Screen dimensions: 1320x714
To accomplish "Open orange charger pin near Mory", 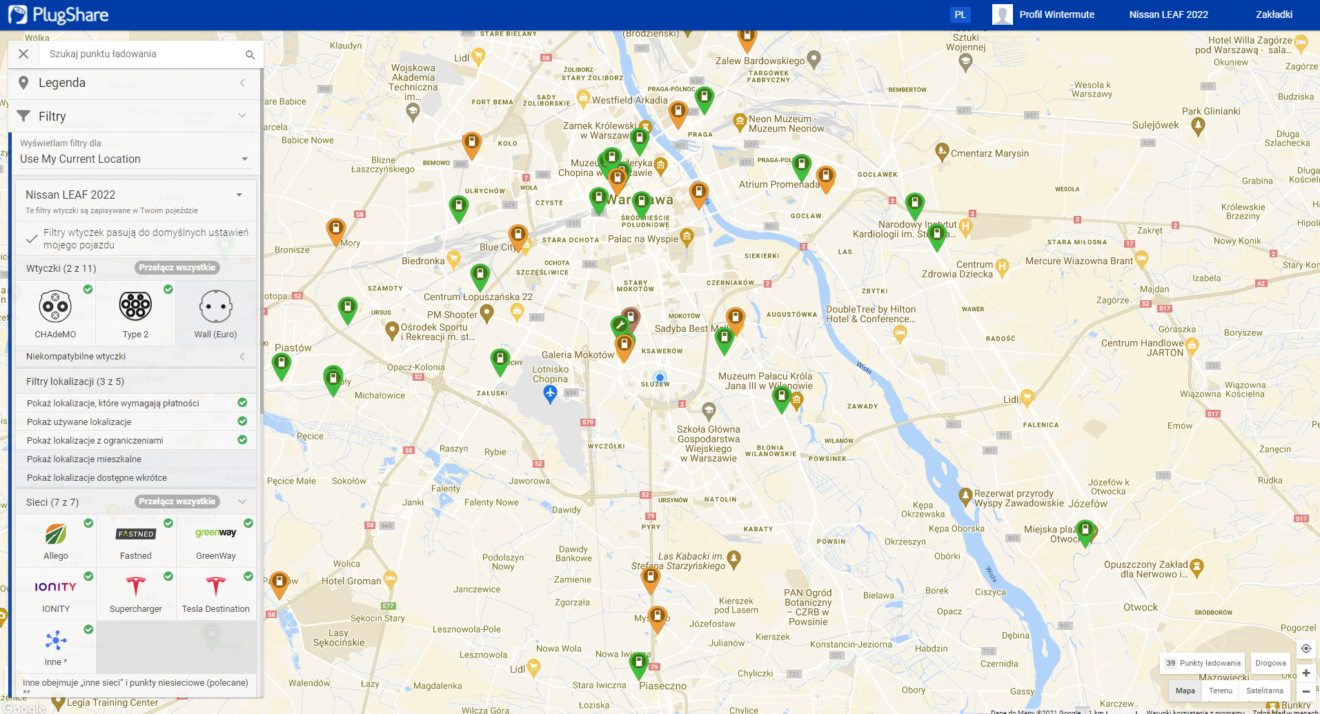I will [336, 231].
